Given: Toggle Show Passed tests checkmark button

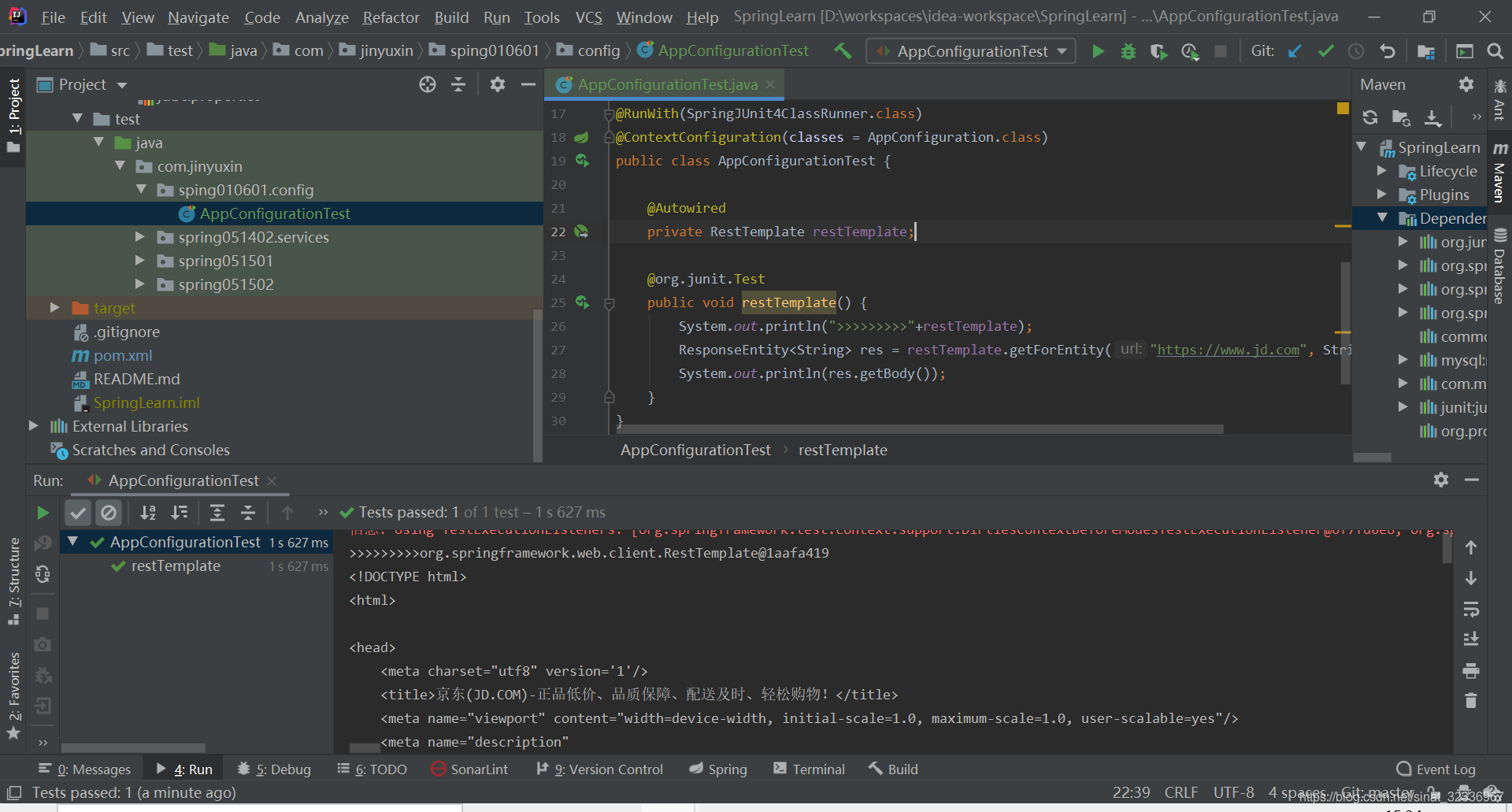Looking at the screenshot, I should pos(78,513).
